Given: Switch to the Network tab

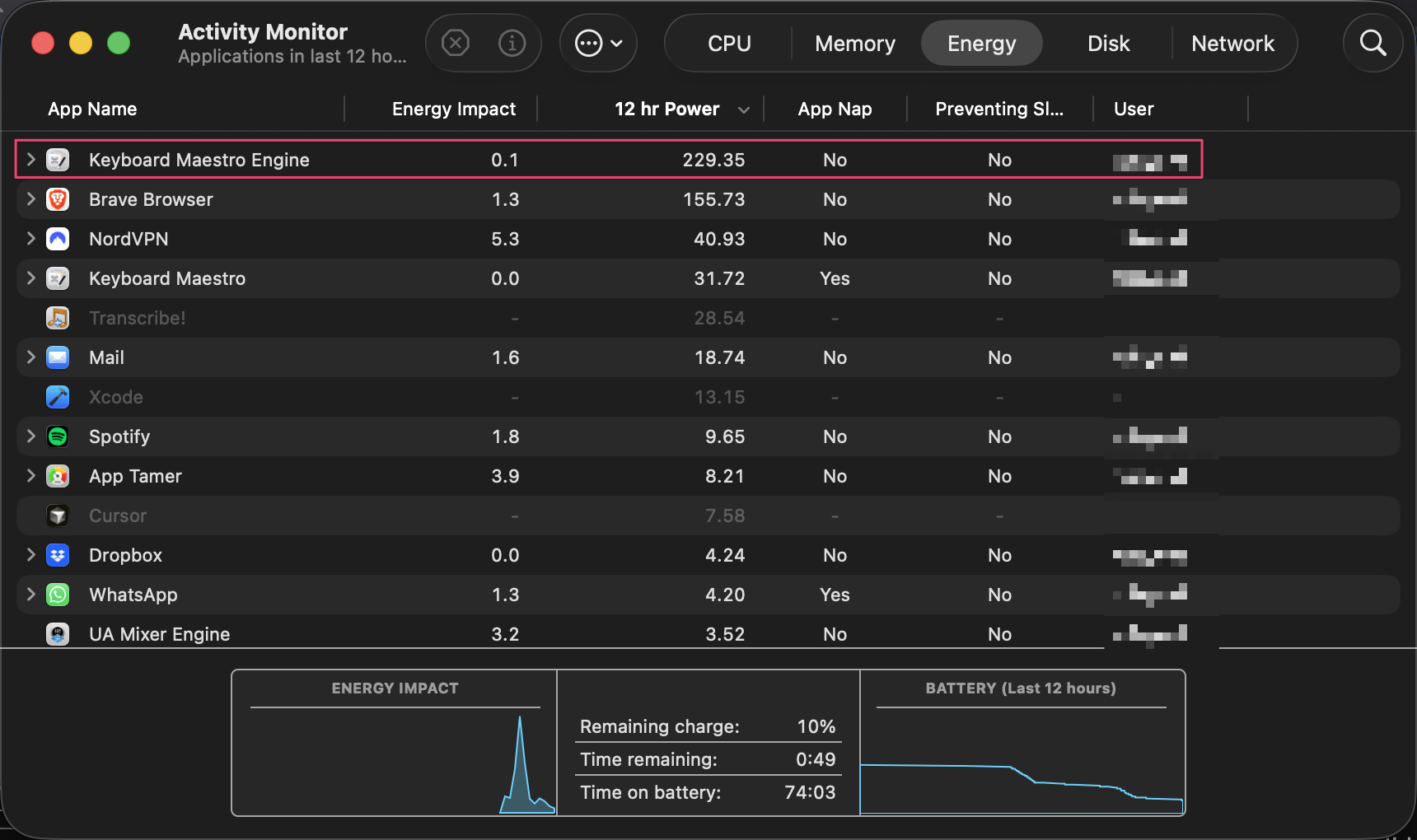Looking at the screenshot, I should click(x=1232, y=43).
